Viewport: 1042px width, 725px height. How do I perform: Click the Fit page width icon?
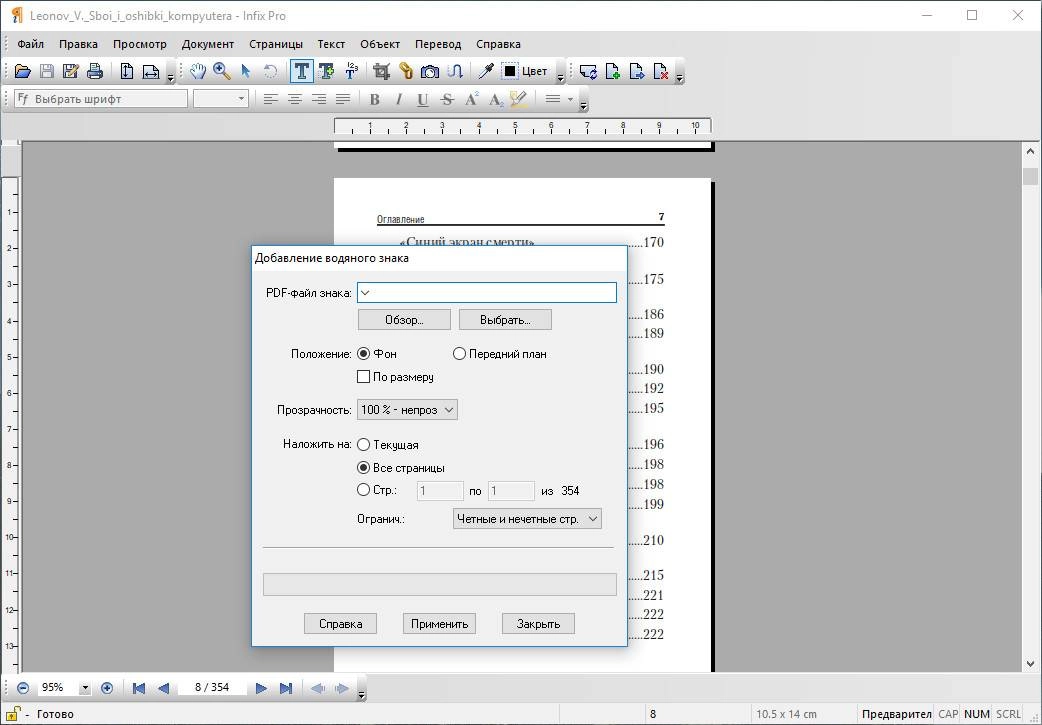click(152, 71)
